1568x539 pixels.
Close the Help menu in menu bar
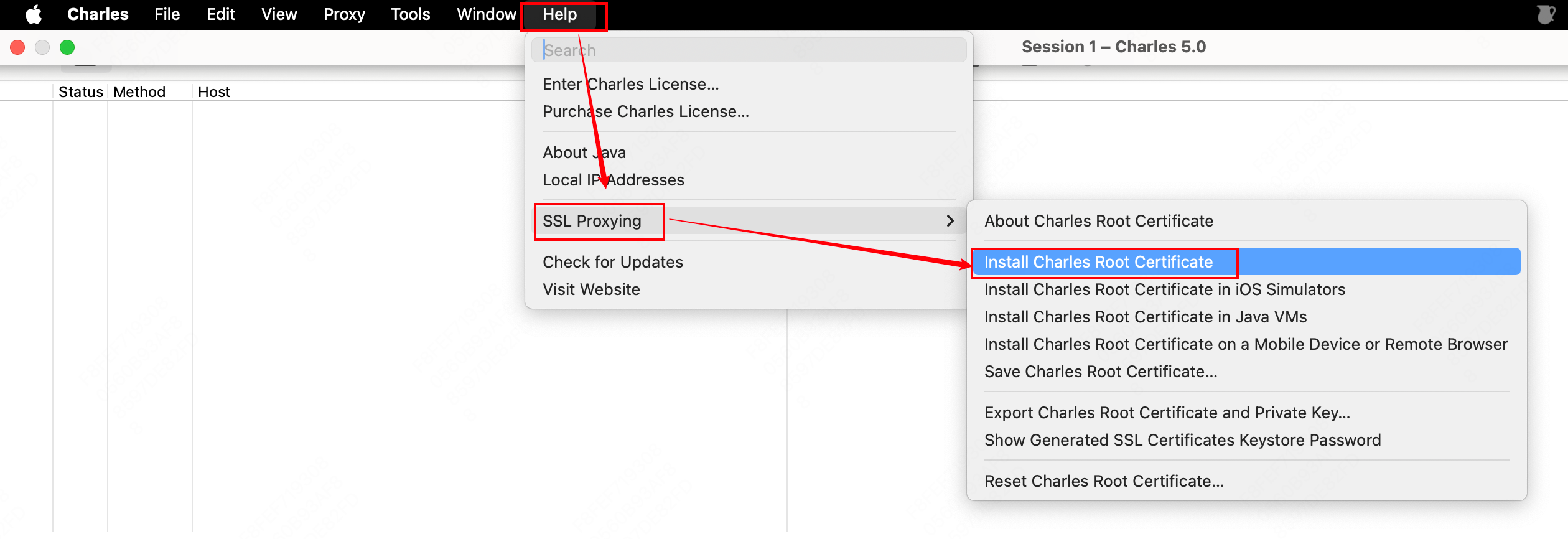coord(559,14)
